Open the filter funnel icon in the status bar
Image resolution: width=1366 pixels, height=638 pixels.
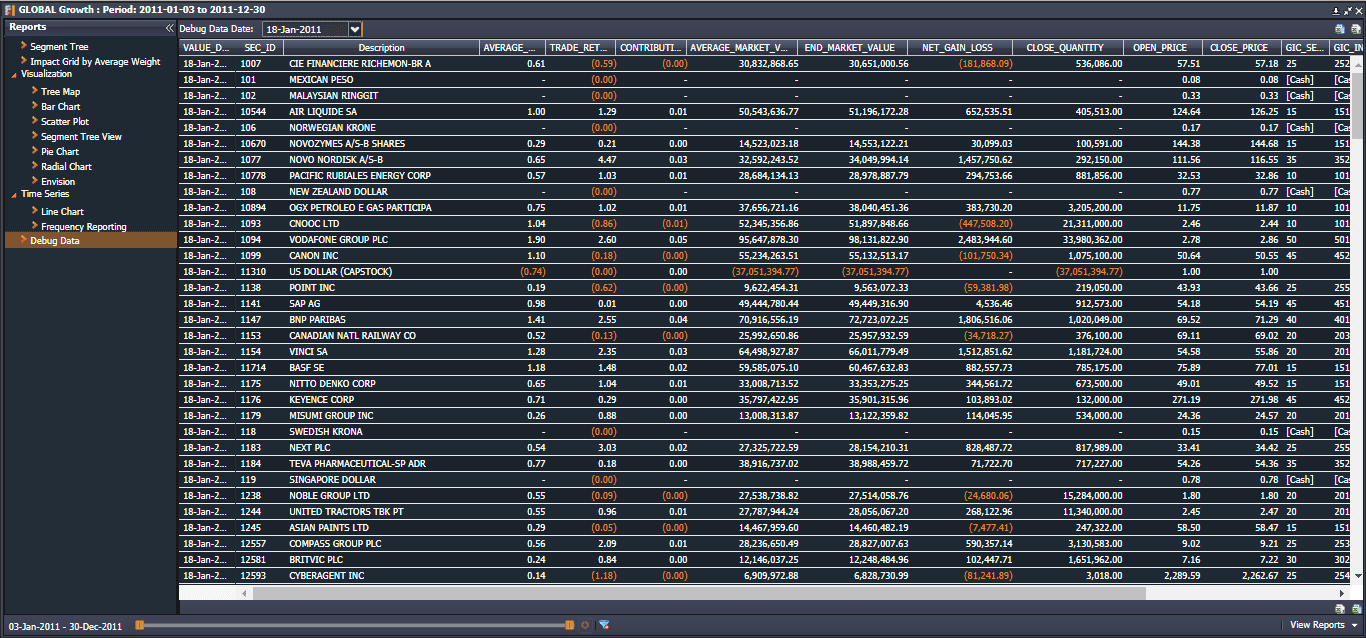(604, 626)
